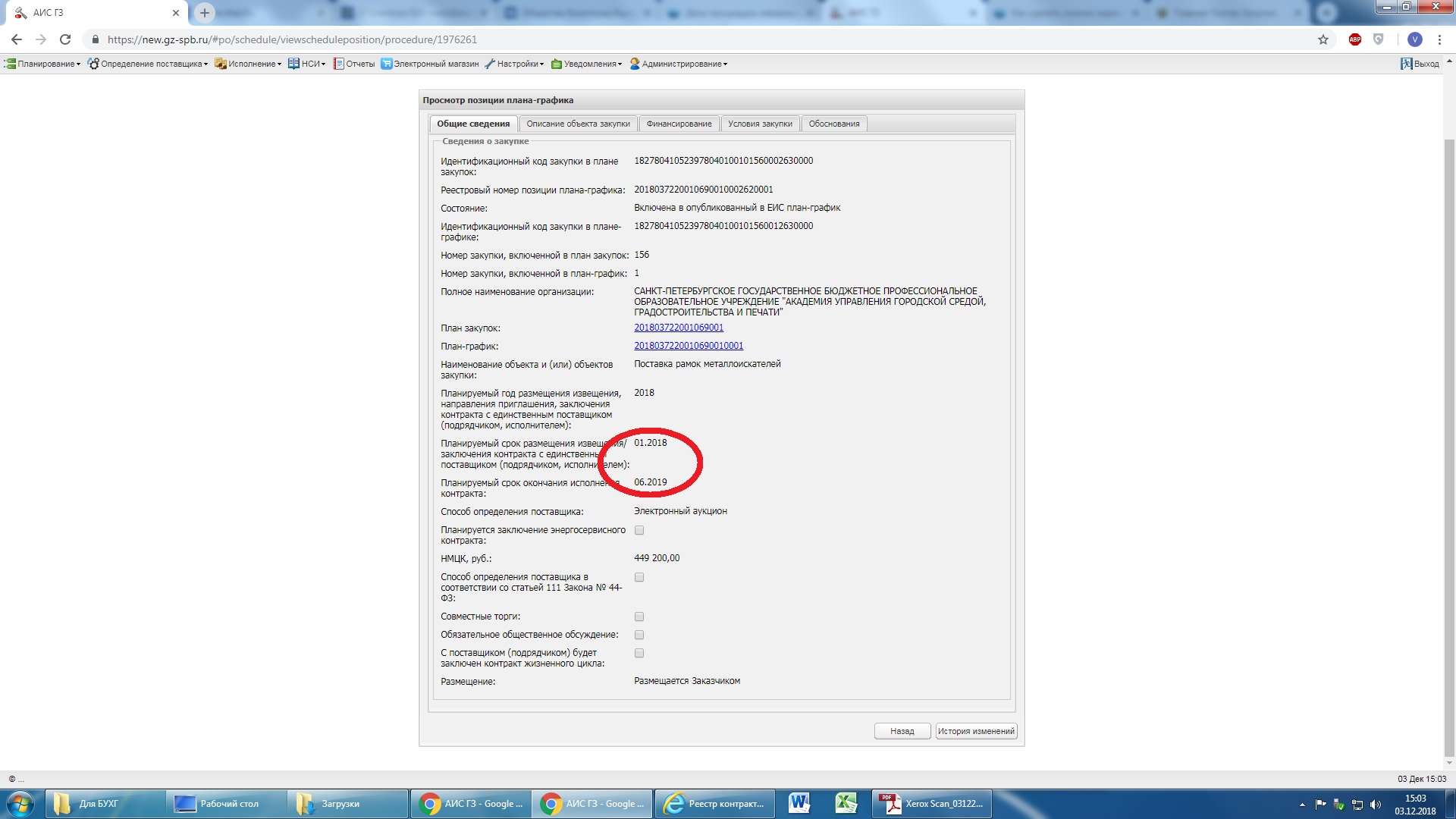Click the История изменений button

pos(976,731)
